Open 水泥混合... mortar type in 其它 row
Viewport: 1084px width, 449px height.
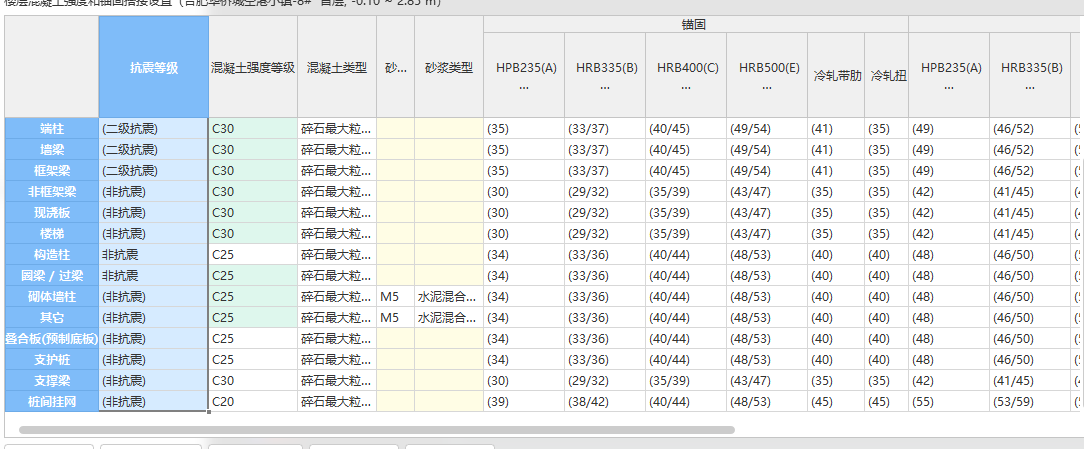coord(449,318)
